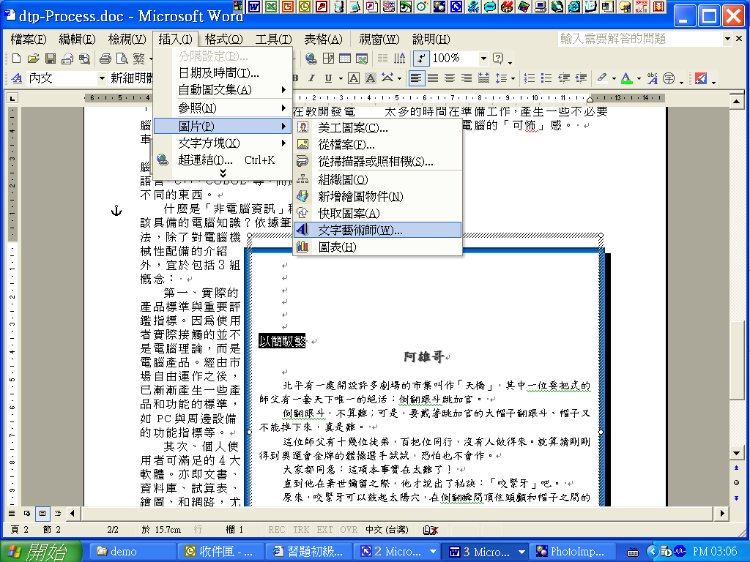Toggle OVR overtype mode in status bar

pos(349,529)
